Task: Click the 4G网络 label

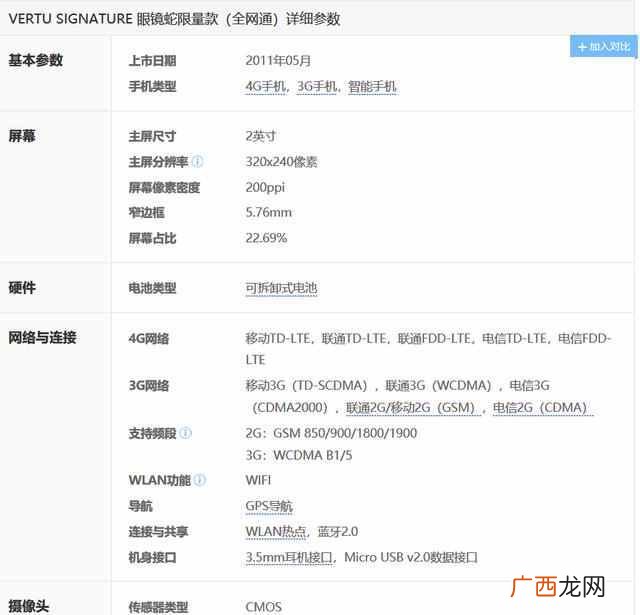Action: (149, 338)
